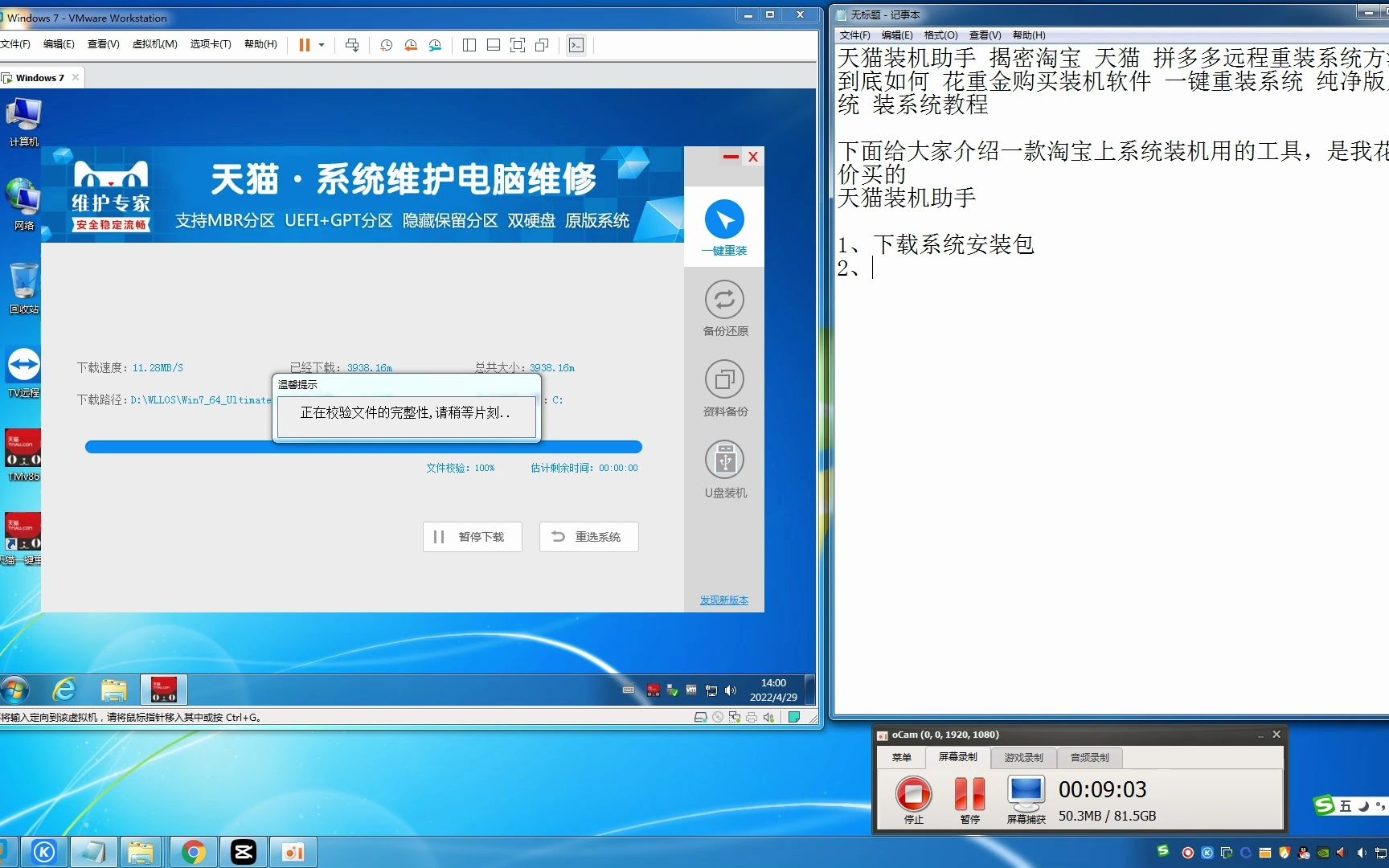The width and height of the screenshot is (1389, 868).
Task: Open the TV远程 TeamViewer desktop icon
Action: tap(23, 372)
